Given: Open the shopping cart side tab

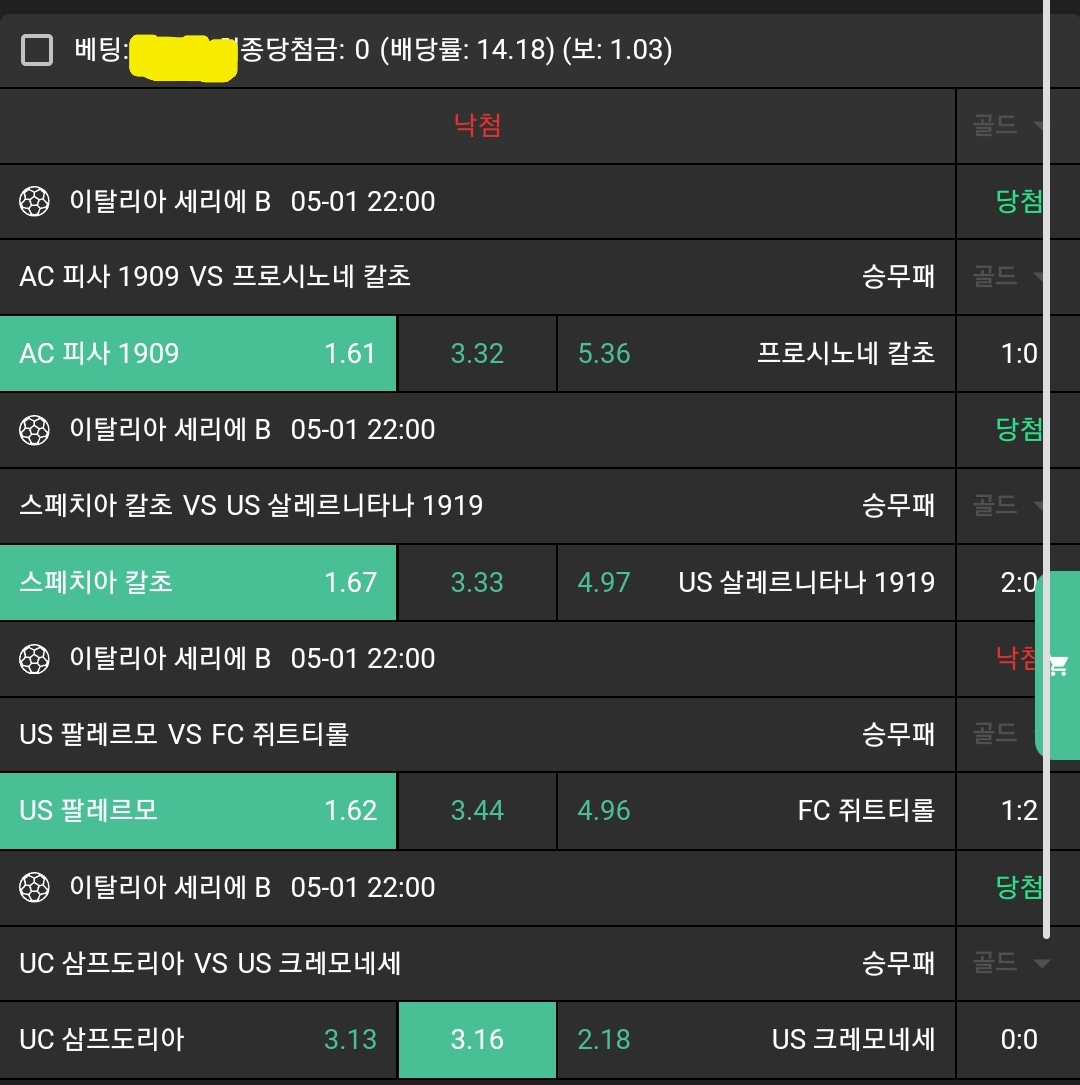Looking at the screenshot, I should pyautogui.click(x=1058, y=666).
